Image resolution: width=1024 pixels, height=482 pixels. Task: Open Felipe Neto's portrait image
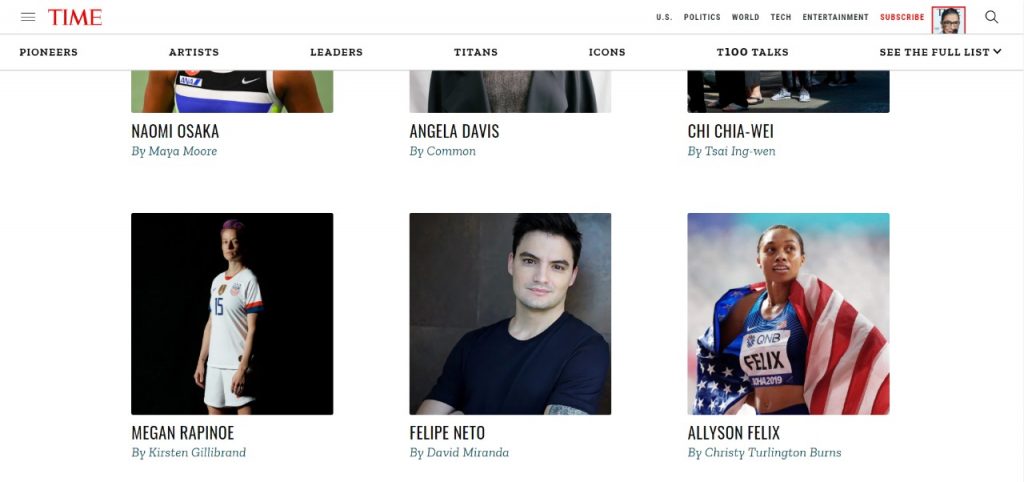tap(510, 313)
